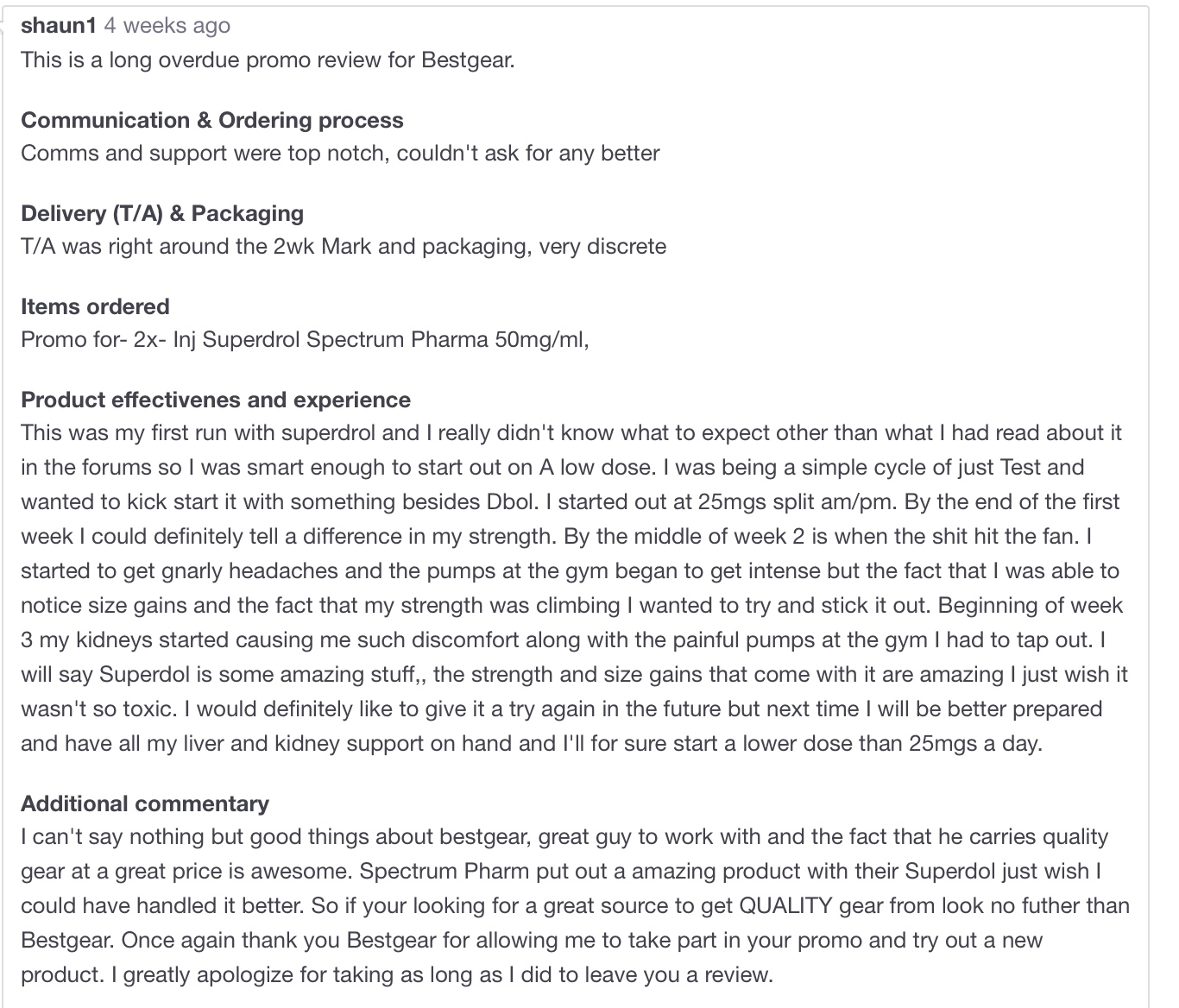The width and height of the screenshot is (1179, 1008).
Task: Click the "Communication & Ordering process" heading
Action: coord(211,120)
